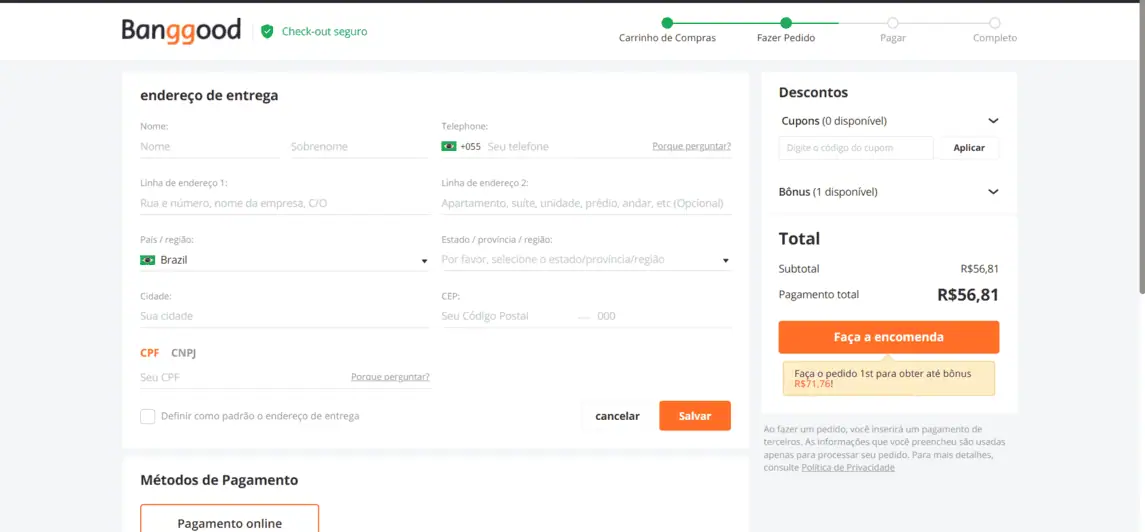The width and height of the screenshot is (1145, 532).
Task: Click the Completo step circle
Action: [x=995, y=23]
